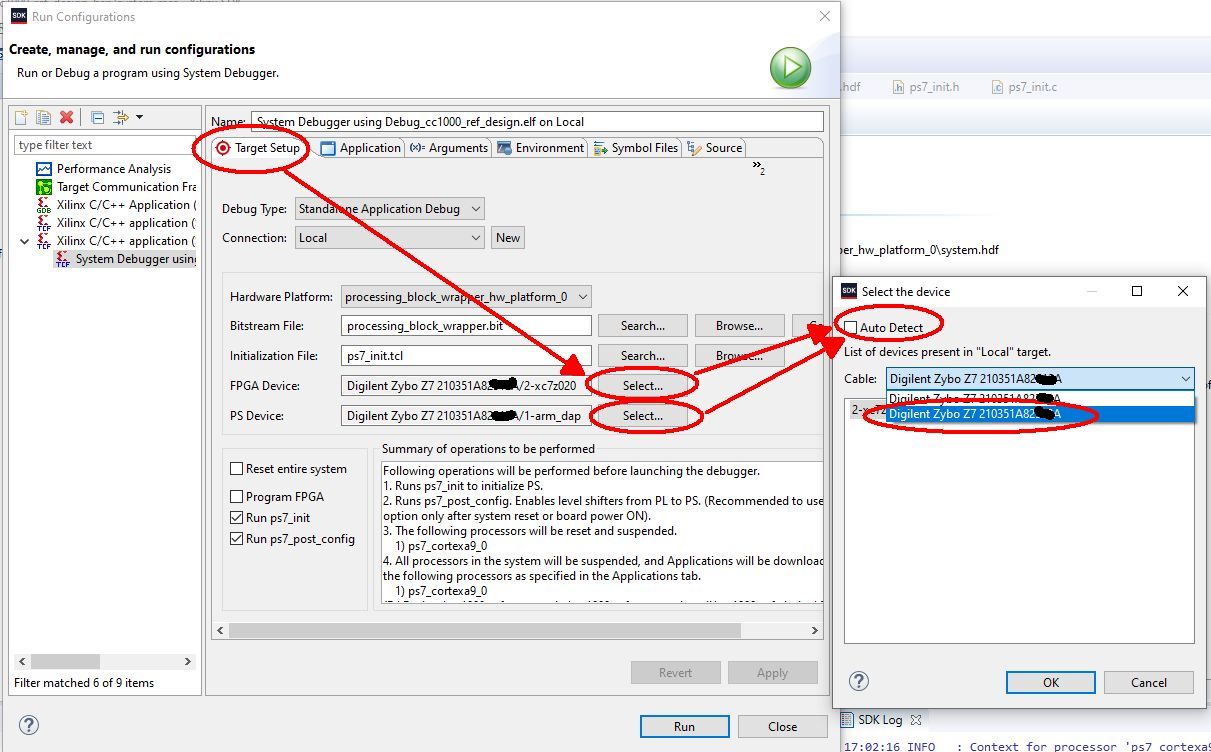Click the Apply button
The height and width of the screenshot is (752, 1211).
point(772,673)
